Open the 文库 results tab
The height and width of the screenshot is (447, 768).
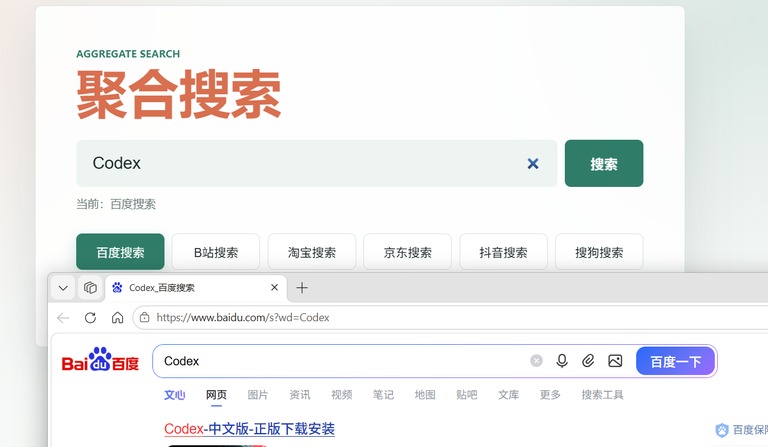[508, 395]
